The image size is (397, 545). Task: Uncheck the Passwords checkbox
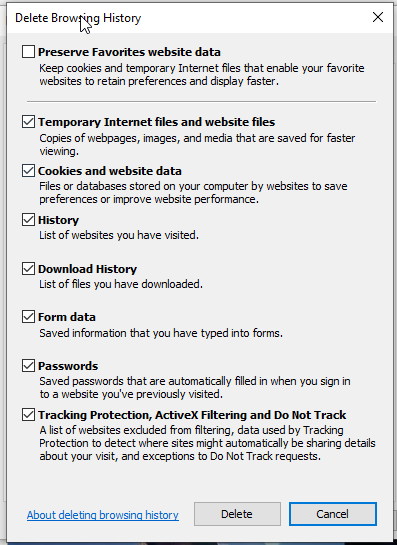pos(28,366)
